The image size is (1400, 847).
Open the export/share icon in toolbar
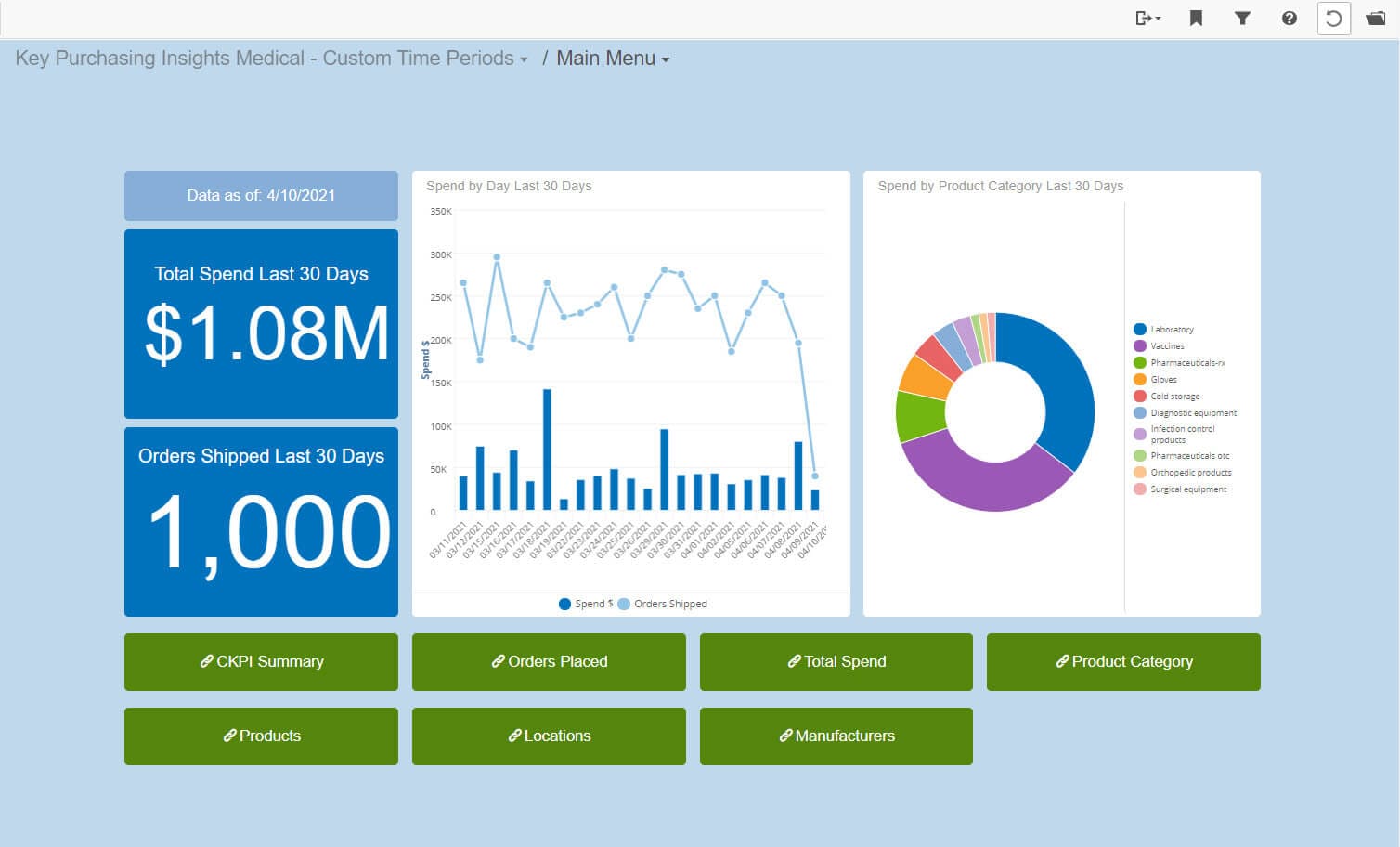(1144, 18)
